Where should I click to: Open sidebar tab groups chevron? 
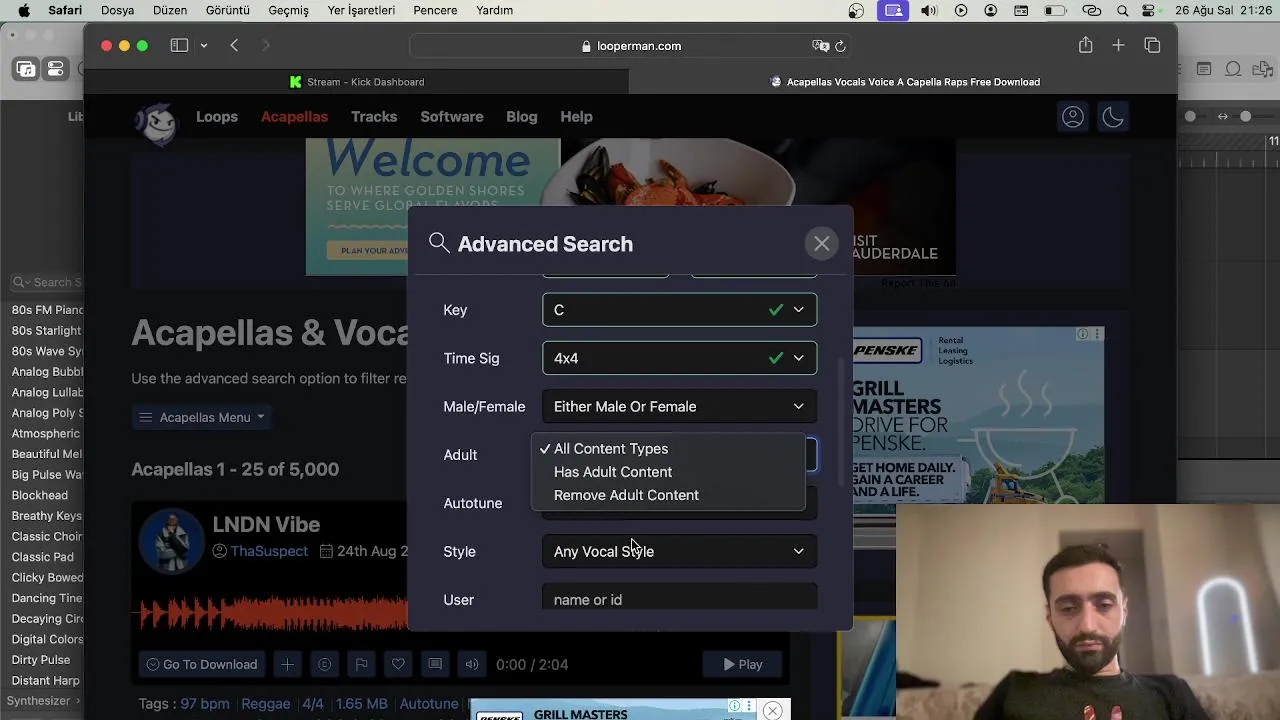coord(203,45)
